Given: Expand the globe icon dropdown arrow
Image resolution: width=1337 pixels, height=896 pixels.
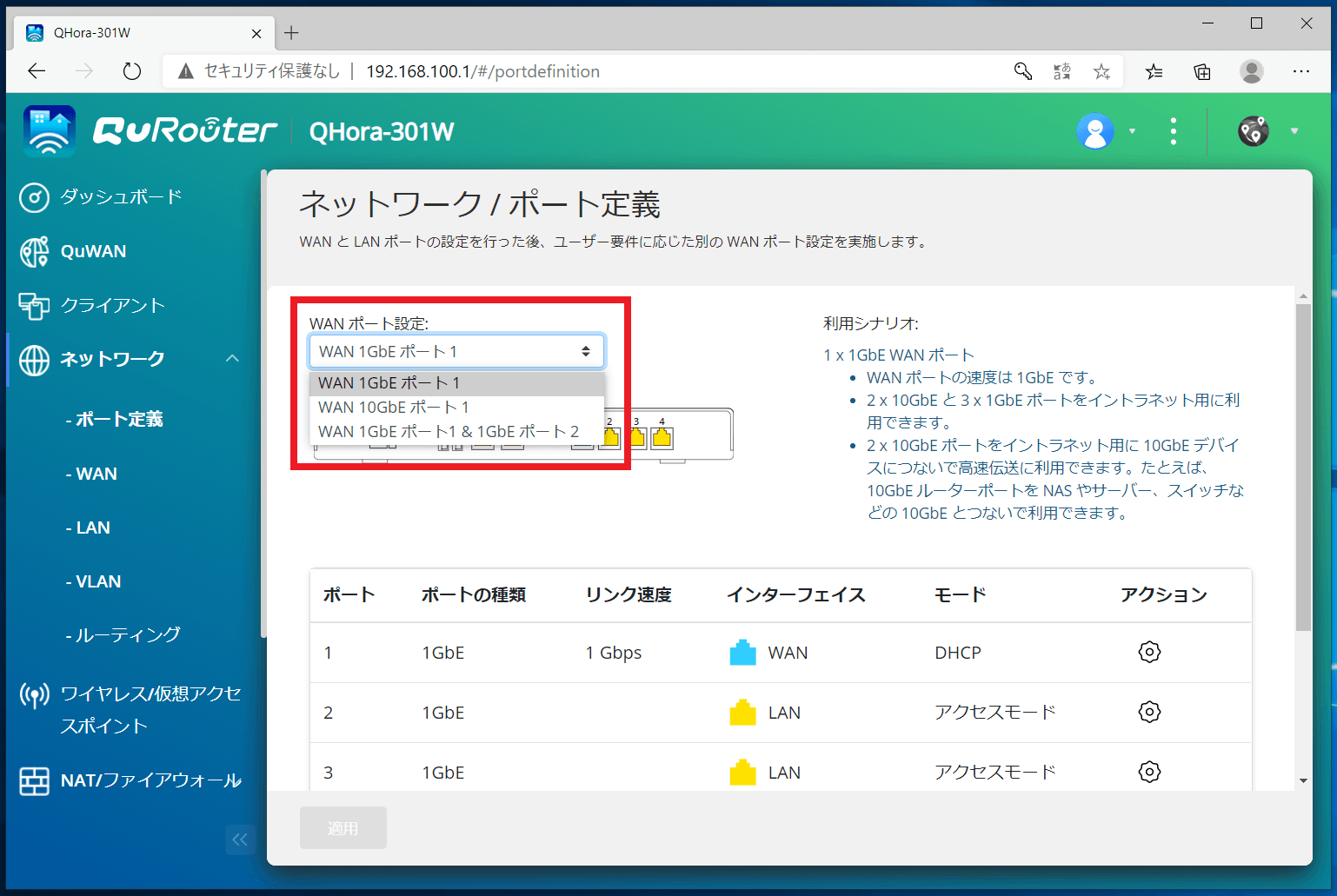Looking at the screenshot, I should pos(1294,131).
